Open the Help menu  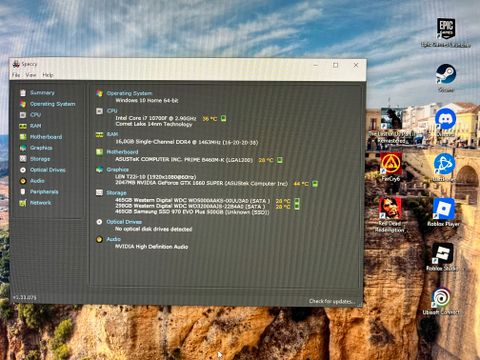[48, 75]
